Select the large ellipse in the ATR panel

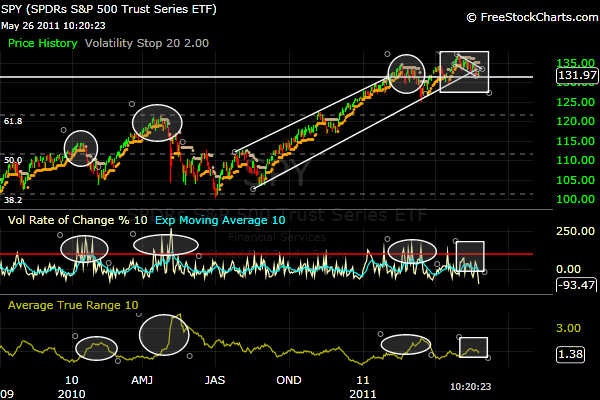(164, 334)
